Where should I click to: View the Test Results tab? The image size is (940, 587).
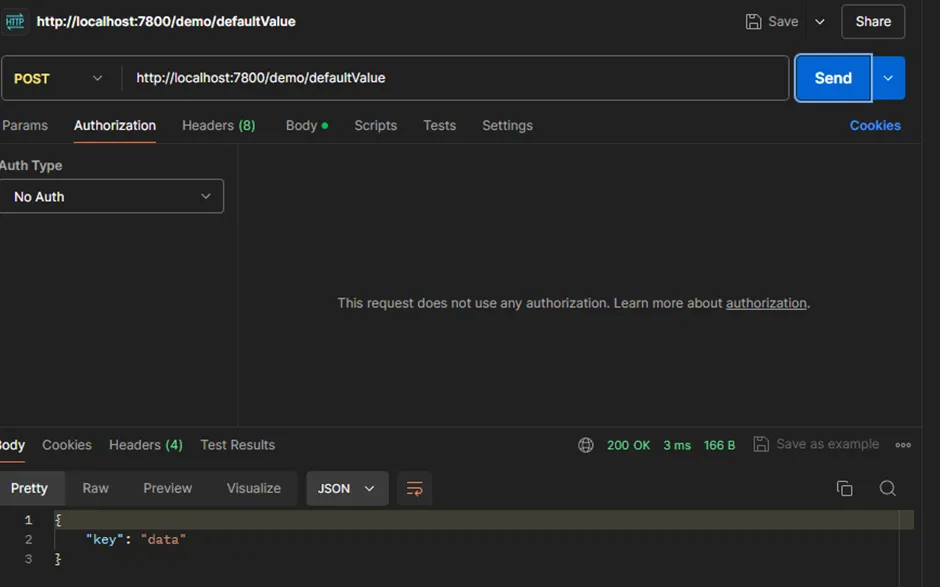tap(237, 445)
